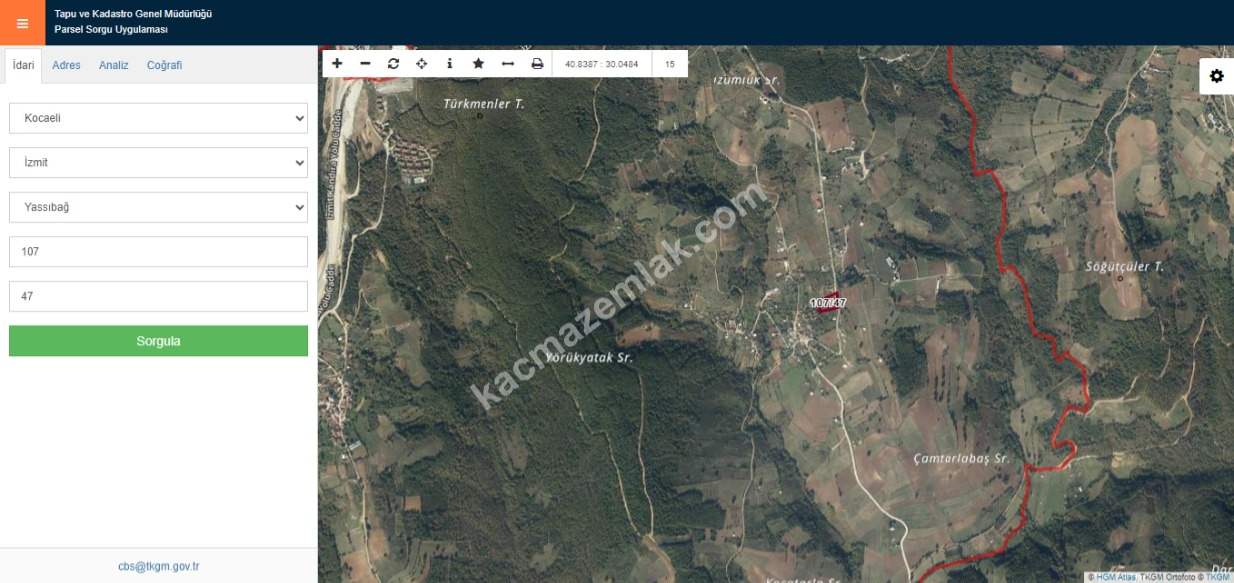Click the block number field containing 107
1234x583 pixels.
point(158,252)
